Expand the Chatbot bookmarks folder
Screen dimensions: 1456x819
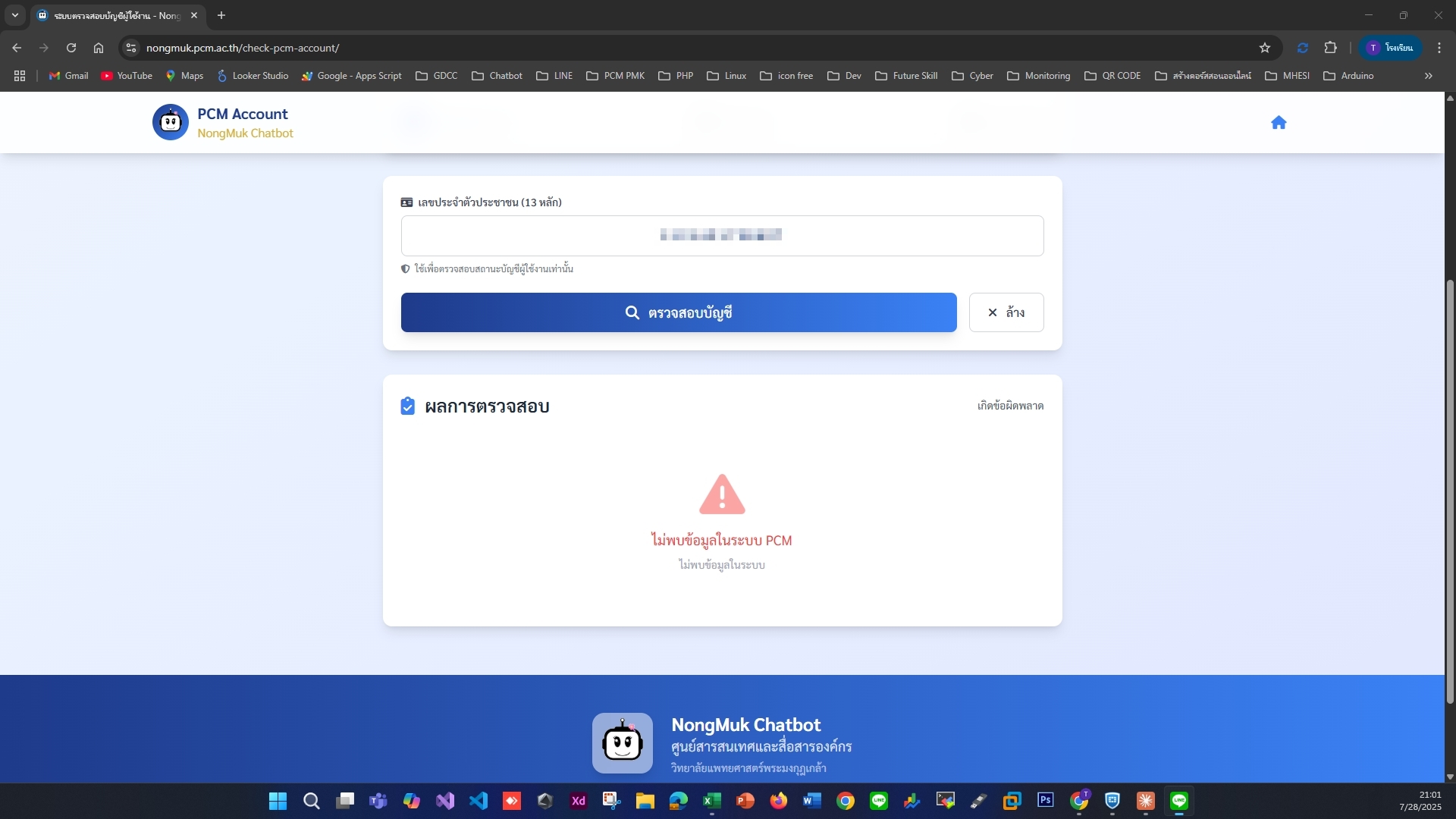(497, 76)
